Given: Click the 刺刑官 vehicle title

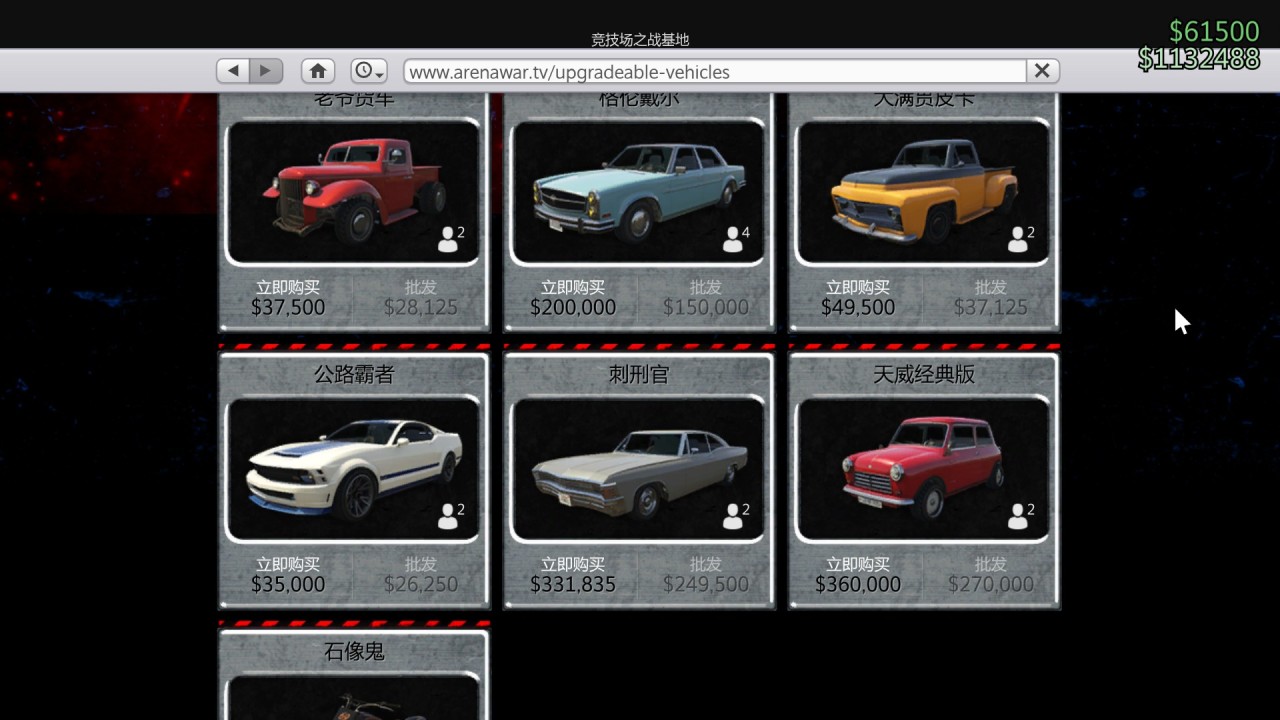Looking at the screenshot, I should pyautogui.click(x=639, y=375).
